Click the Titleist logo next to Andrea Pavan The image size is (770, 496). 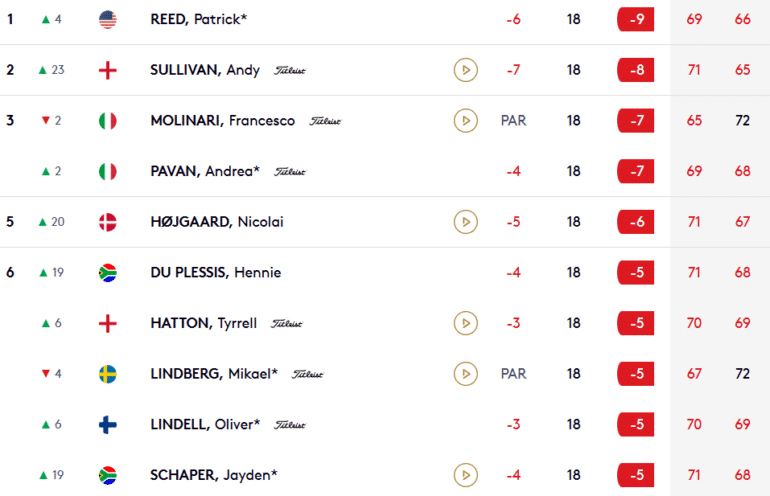point(290,172)
